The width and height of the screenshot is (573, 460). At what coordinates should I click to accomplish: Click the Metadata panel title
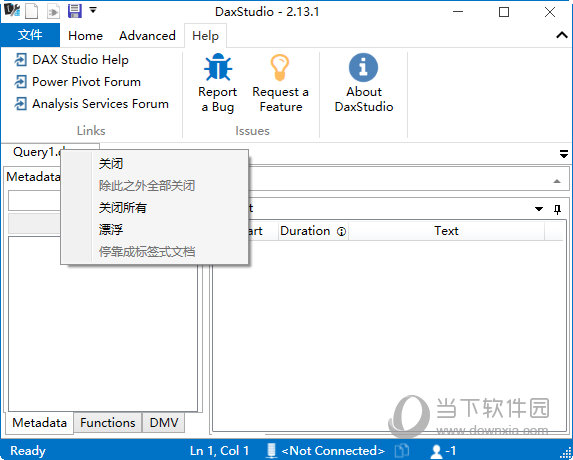(33, 177)
